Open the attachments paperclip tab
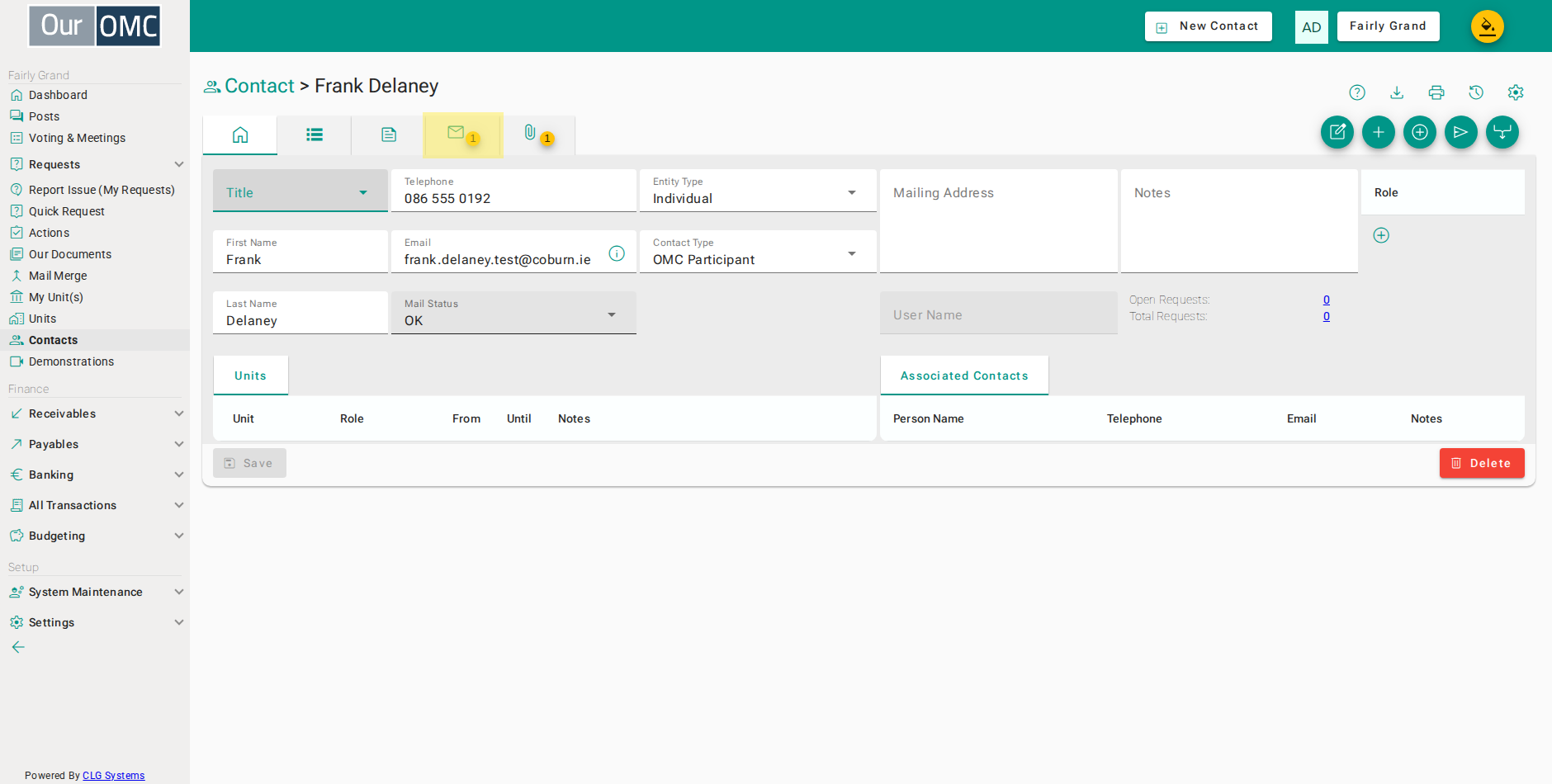The height and width of the screenshot is (784, 1552). tap(537, 135)
